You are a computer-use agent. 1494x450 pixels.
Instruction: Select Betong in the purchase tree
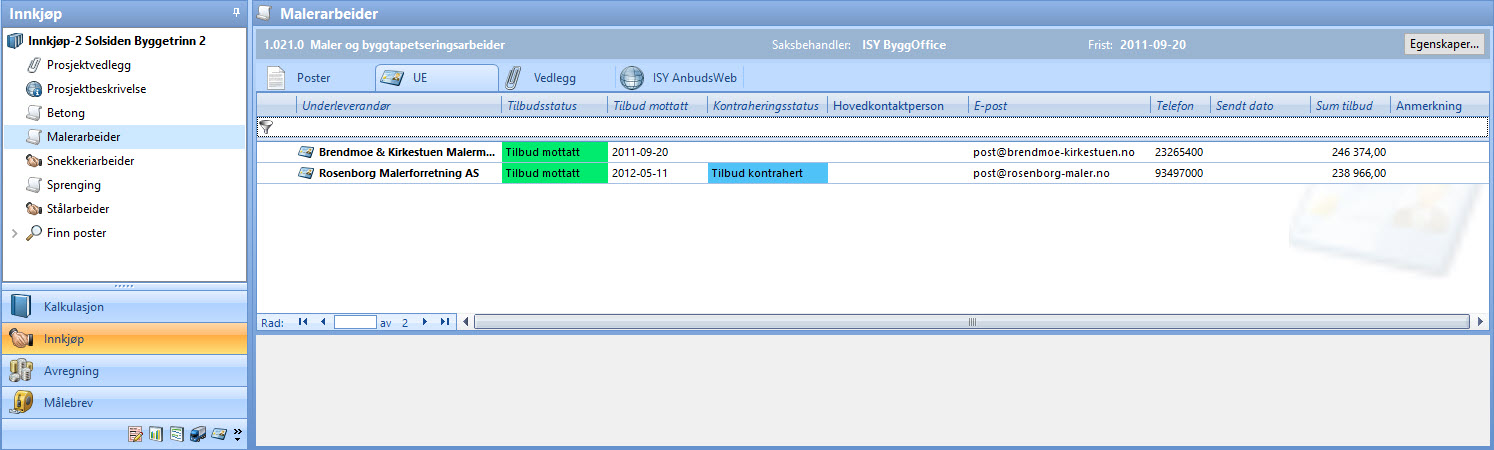(x=66, y=113)
